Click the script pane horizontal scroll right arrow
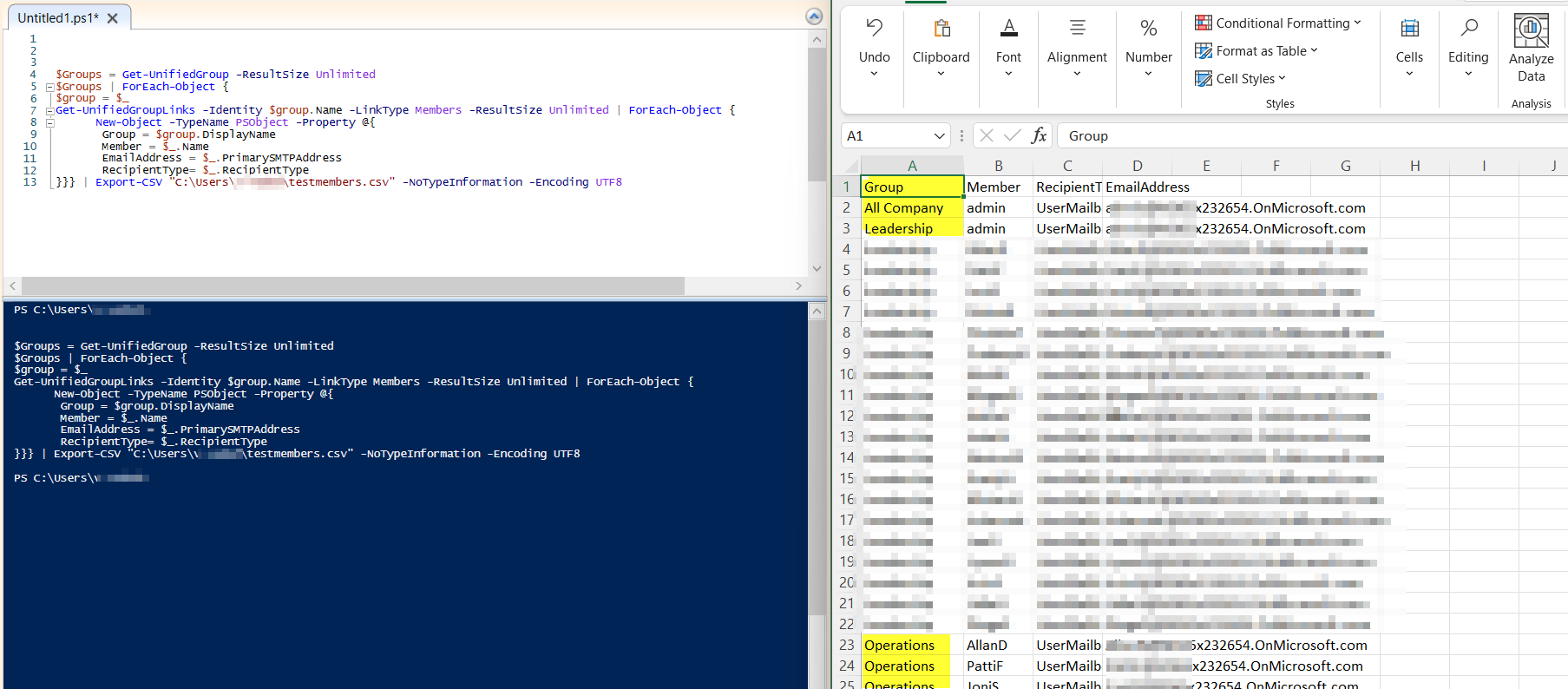This screenshot has height=689, width=1568. click(x=799, y=285)
